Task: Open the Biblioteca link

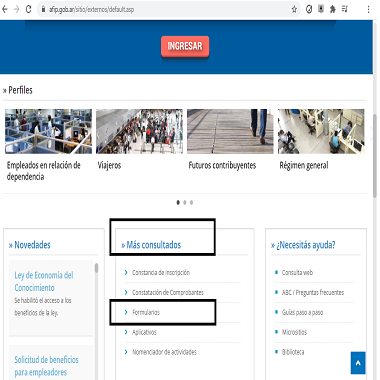Action: tap(293, 352)
